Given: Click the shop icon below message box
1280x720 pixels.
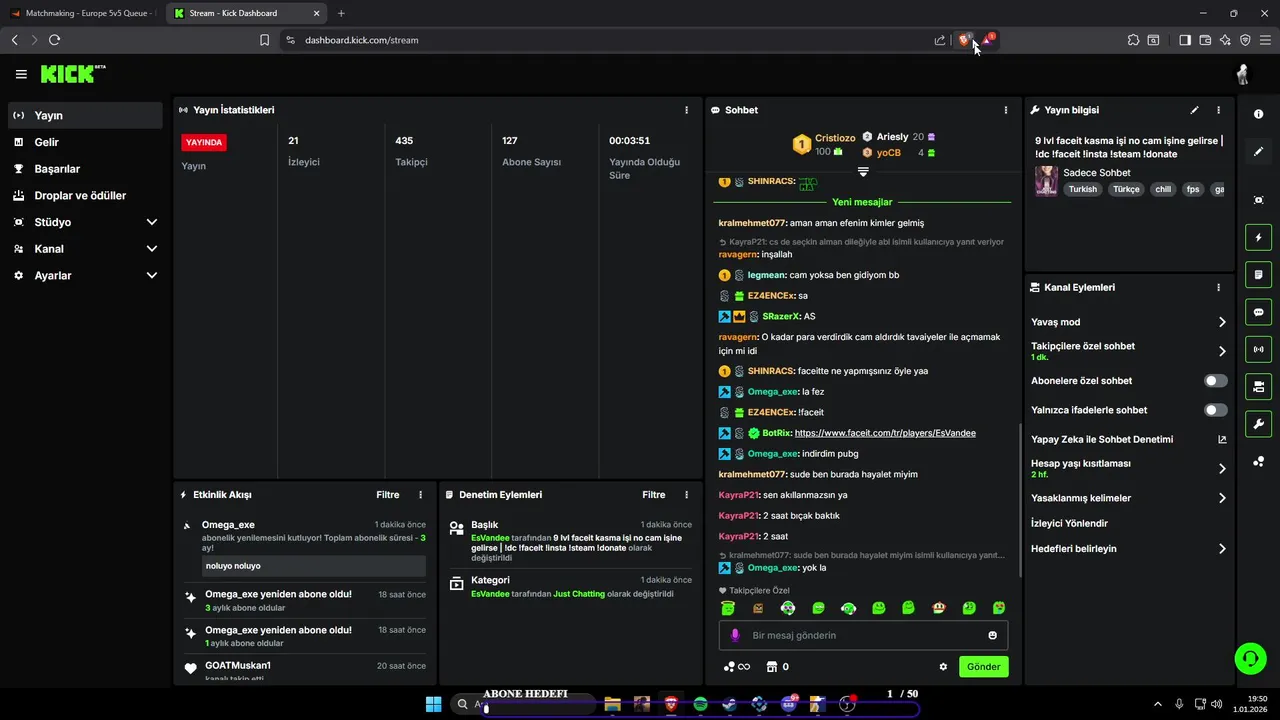Looking at the screenshot, I should tap(771, 667).
